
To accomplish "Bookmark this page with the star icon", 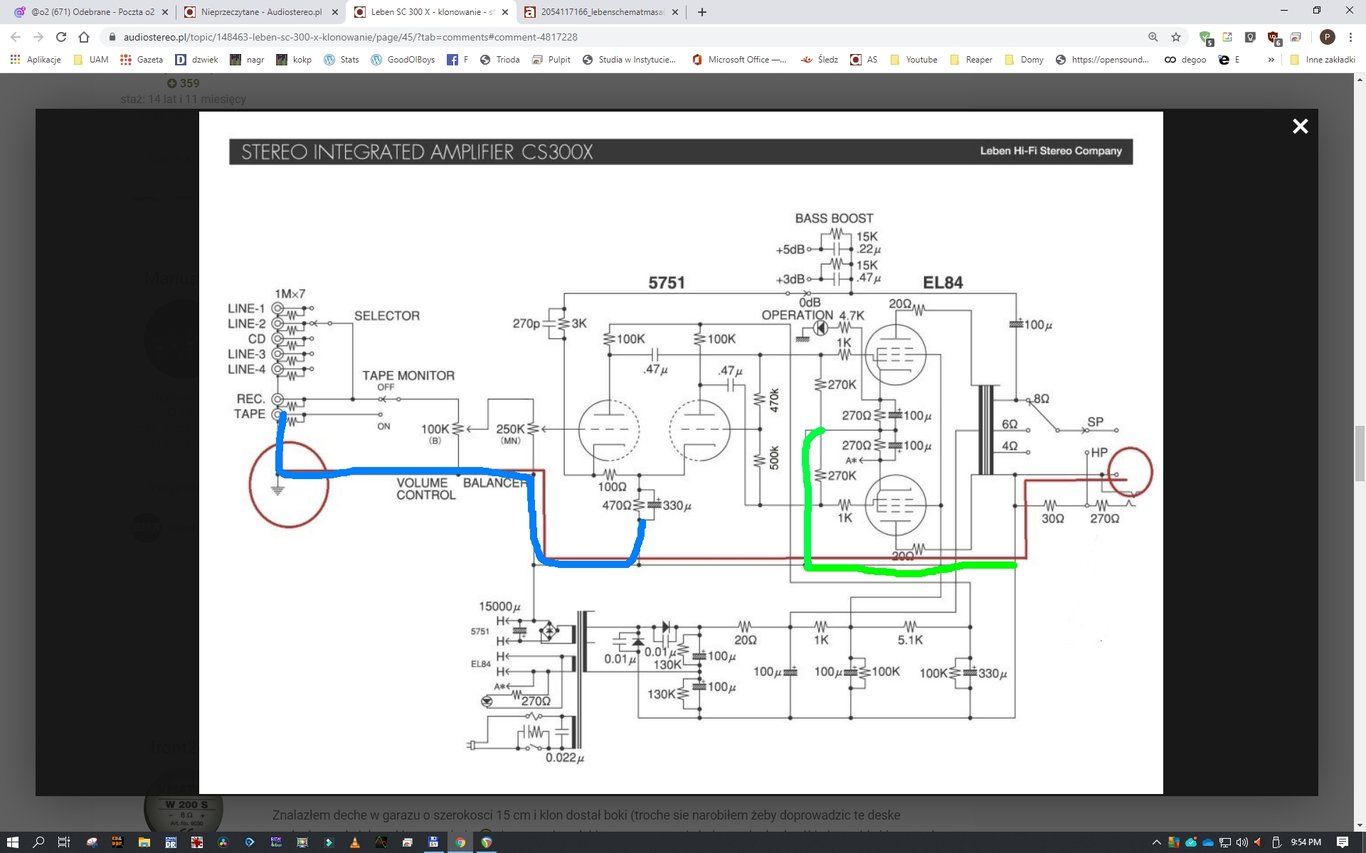I will [x=1176, y=37].
